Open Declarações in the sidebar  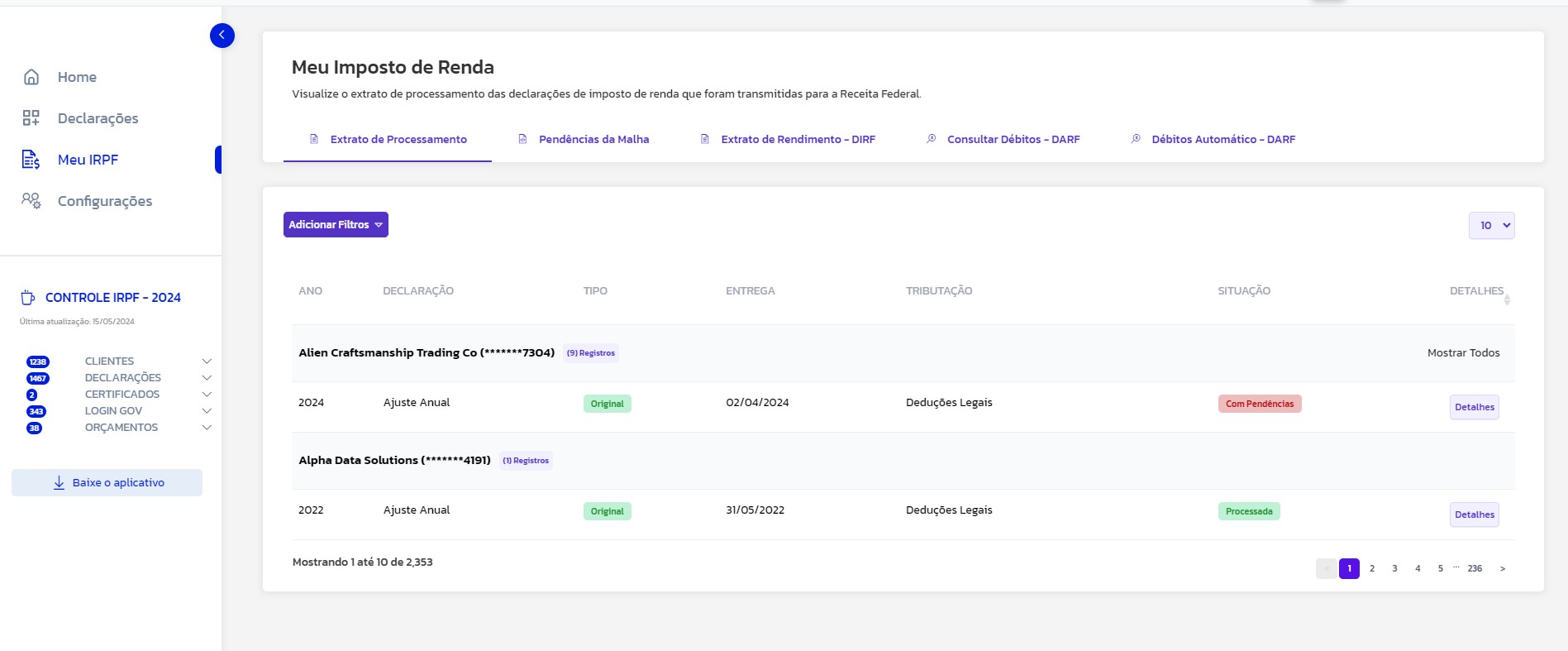tap(98, 118)
